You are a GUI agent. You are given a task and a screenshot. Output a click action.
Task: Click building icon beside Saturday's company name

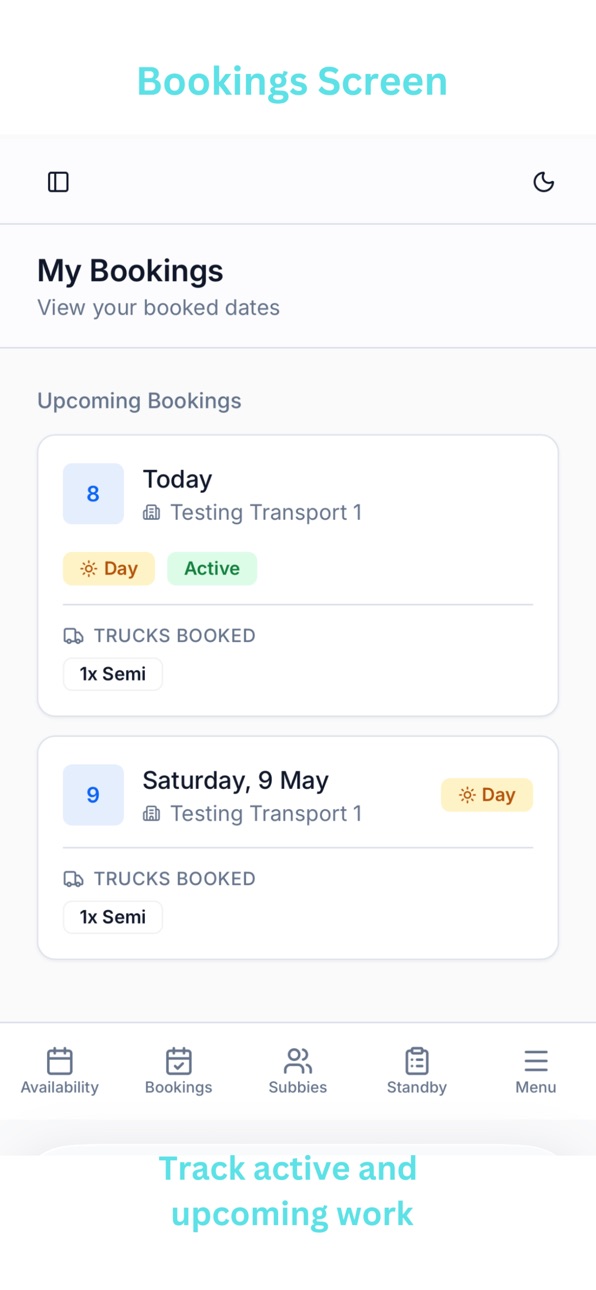(x=151, y=814)
